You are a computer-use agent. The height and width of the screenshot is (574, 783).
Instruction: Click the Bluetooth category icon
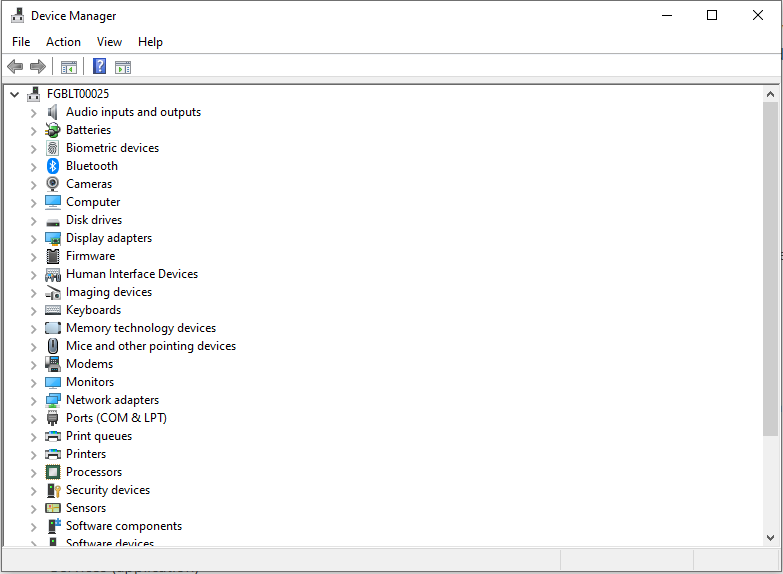pyautogui.click(x=53, y=166)
